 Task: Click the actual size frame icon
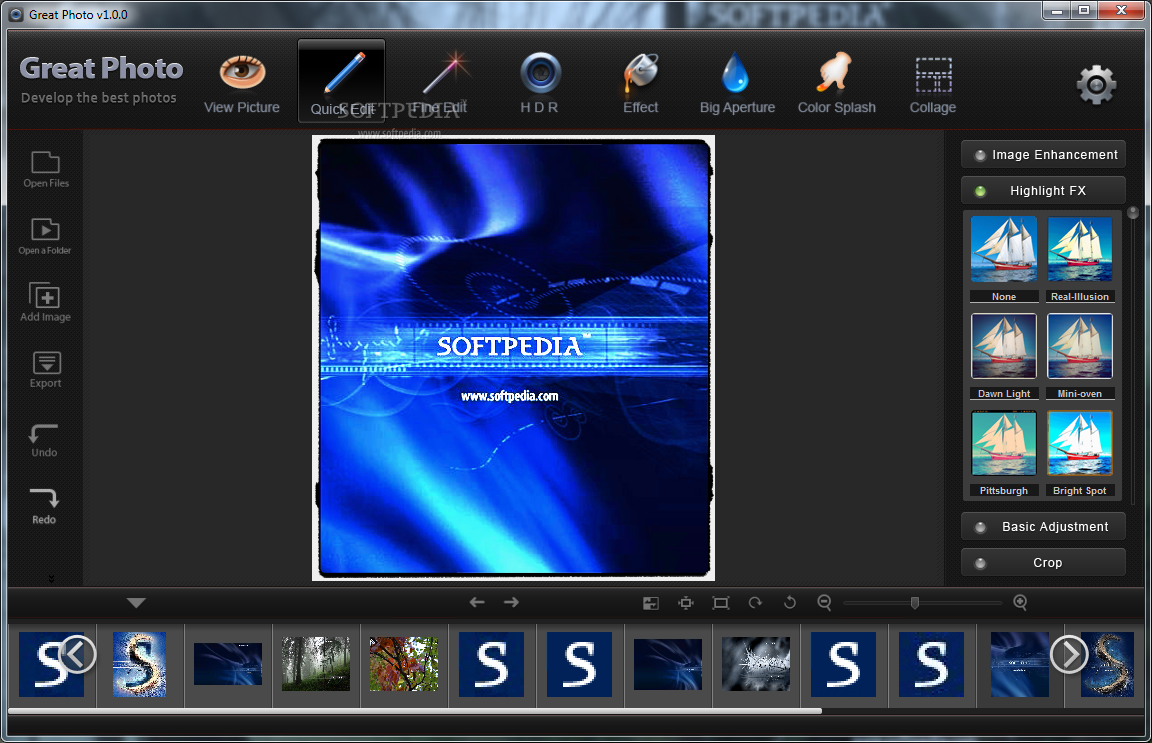(721, 603)
